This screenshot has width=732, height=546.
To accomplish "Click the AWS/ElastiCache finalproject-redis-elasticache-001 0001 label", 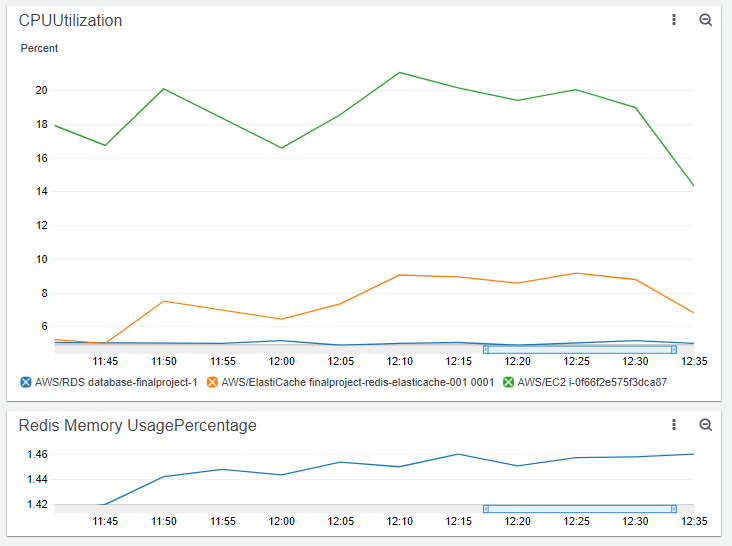I will point(358,382).
